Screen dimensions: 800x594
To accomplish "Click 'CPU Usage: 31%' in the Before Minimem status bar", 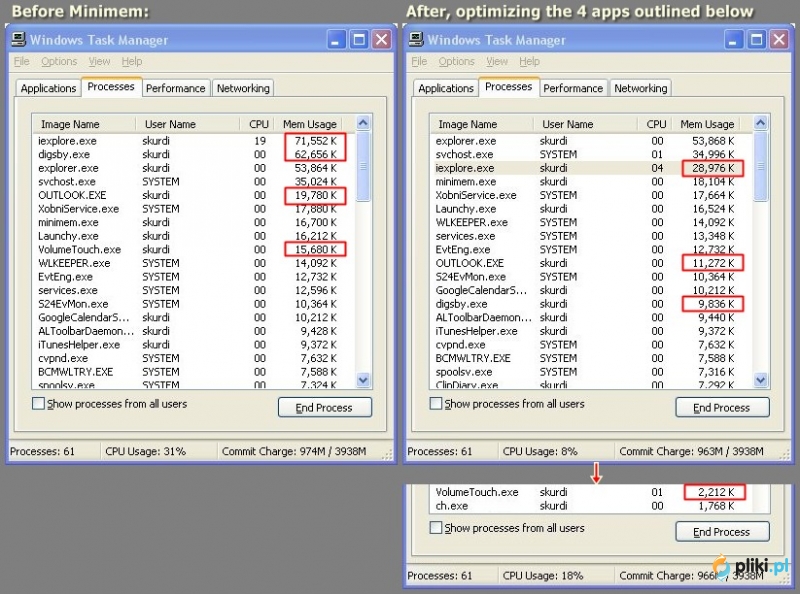I will click(x=145, y=451).
